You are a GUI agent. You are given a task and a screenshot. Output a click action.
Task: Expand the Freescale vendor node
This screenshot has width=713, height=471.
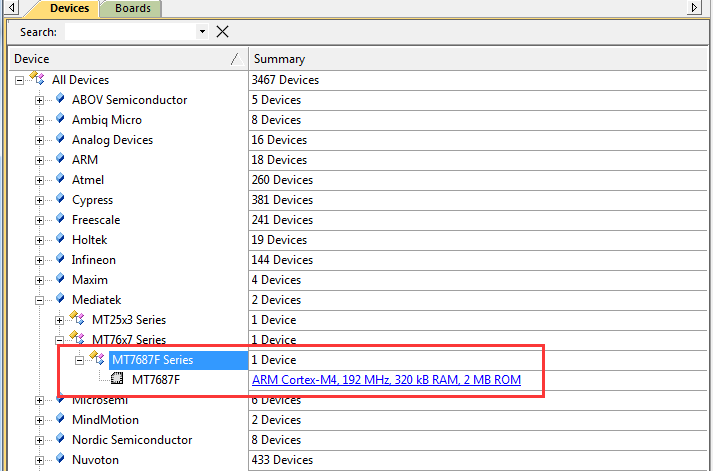[x=40, y=221]
